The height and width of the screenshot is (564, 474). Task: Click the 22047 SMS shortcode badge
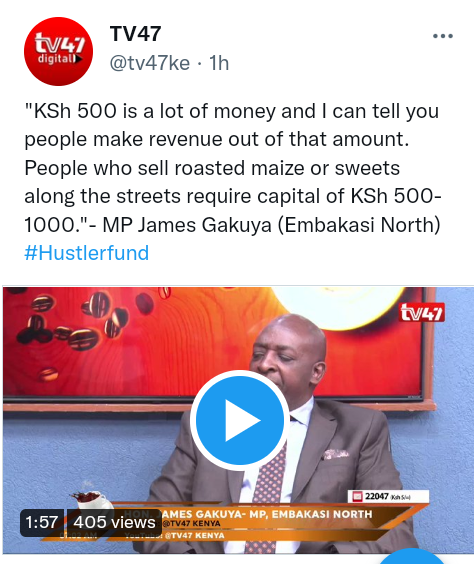point(388,497)
